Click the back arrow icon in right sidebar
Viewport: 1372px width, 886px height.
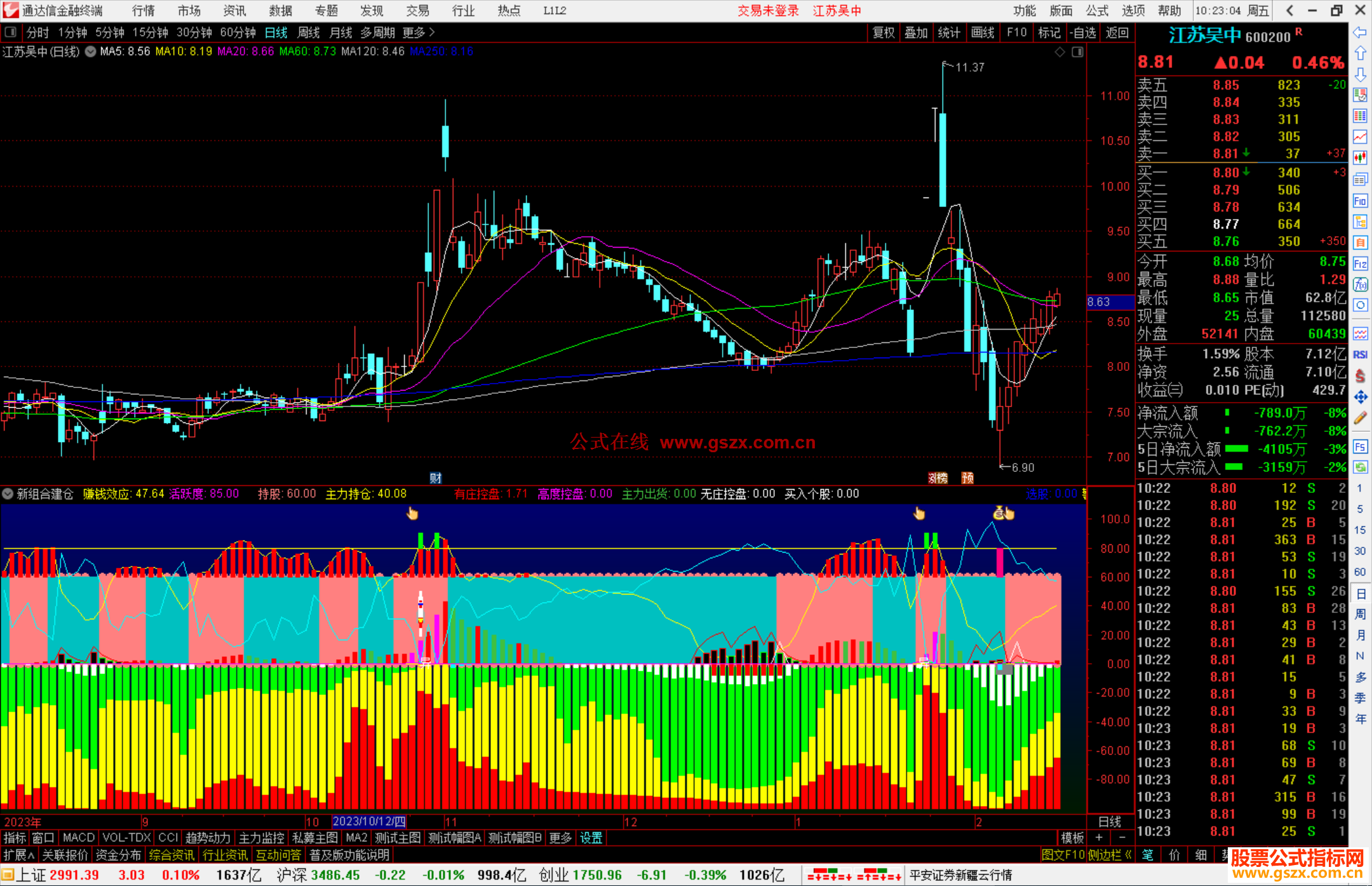click(x=1360, y=32)
